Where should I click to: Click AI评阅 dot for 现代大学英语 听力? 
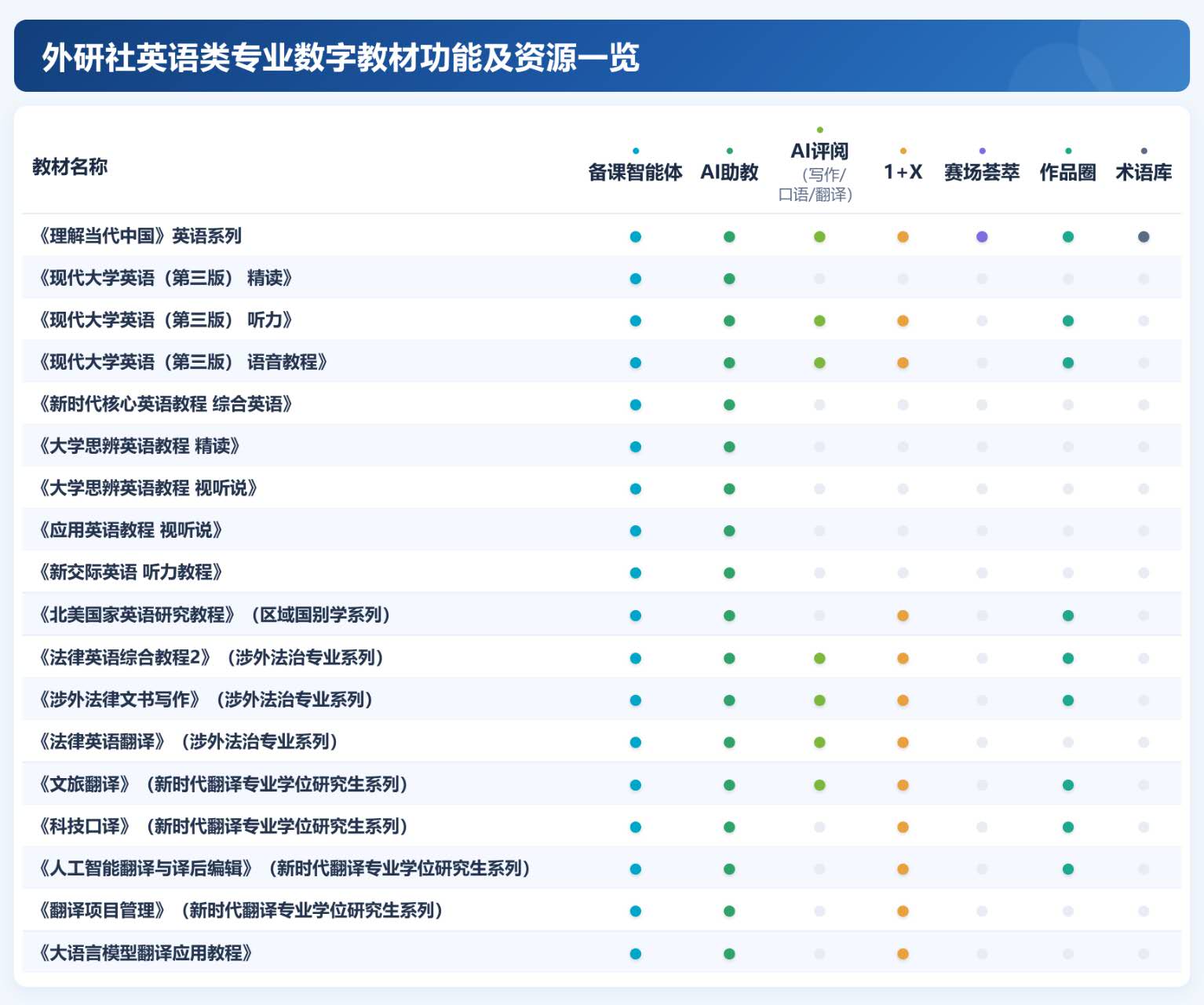coord(819,320)
